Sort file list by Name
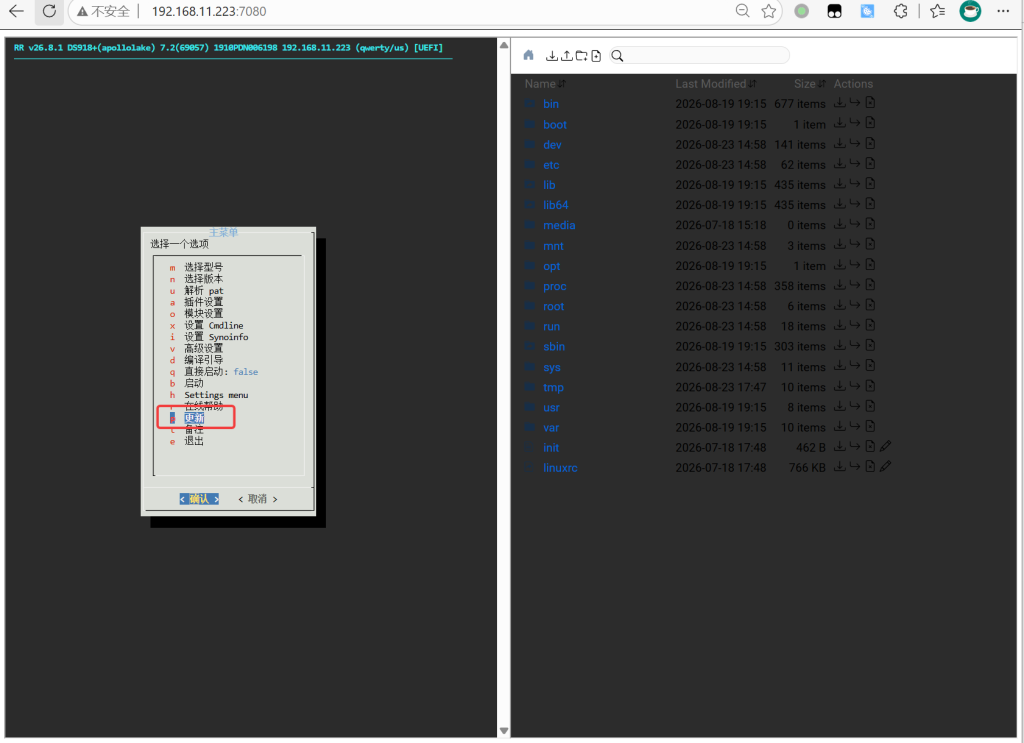The width and height of the screenshot is (1024, 743). [x=545, y=84]
